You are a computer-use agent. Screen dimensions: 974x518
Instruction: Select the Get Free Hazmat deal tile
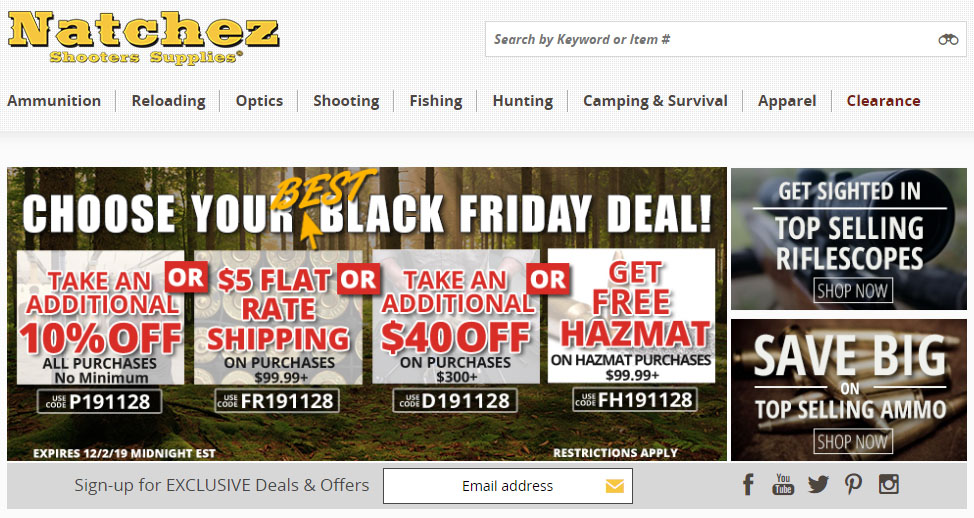631,316
